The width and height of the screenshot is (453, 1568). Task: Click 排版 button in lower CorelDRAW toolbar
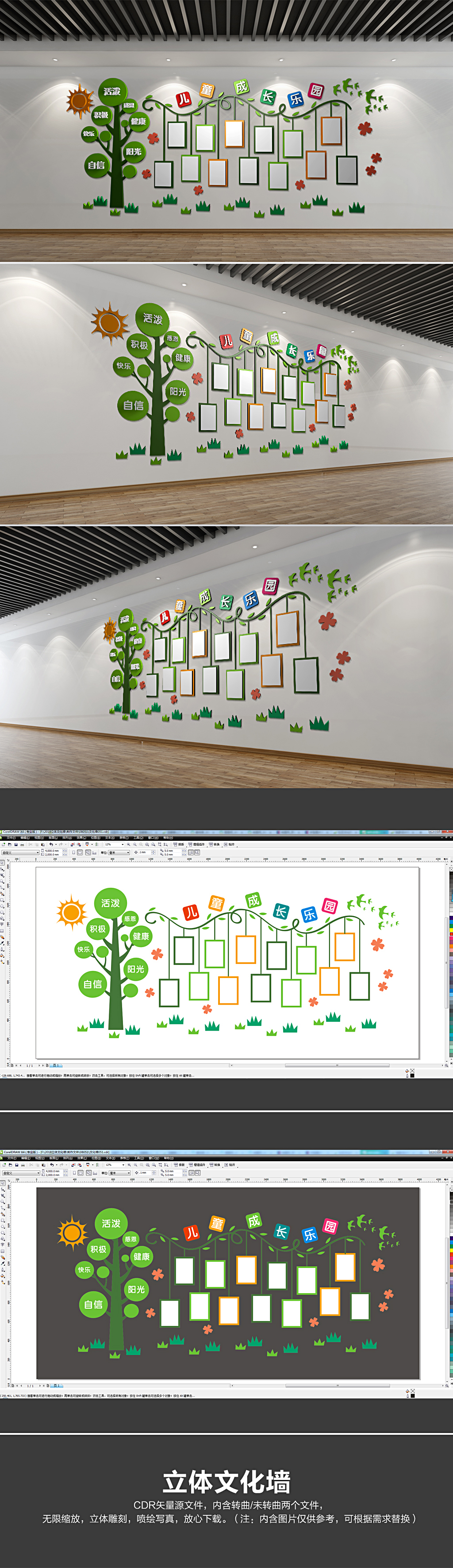(179, 1164)
